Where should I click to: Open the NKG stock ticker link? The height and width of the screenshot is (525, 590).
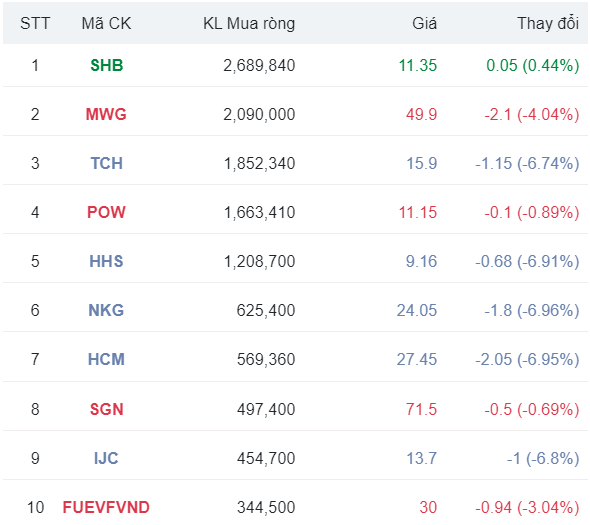(106, 310)
